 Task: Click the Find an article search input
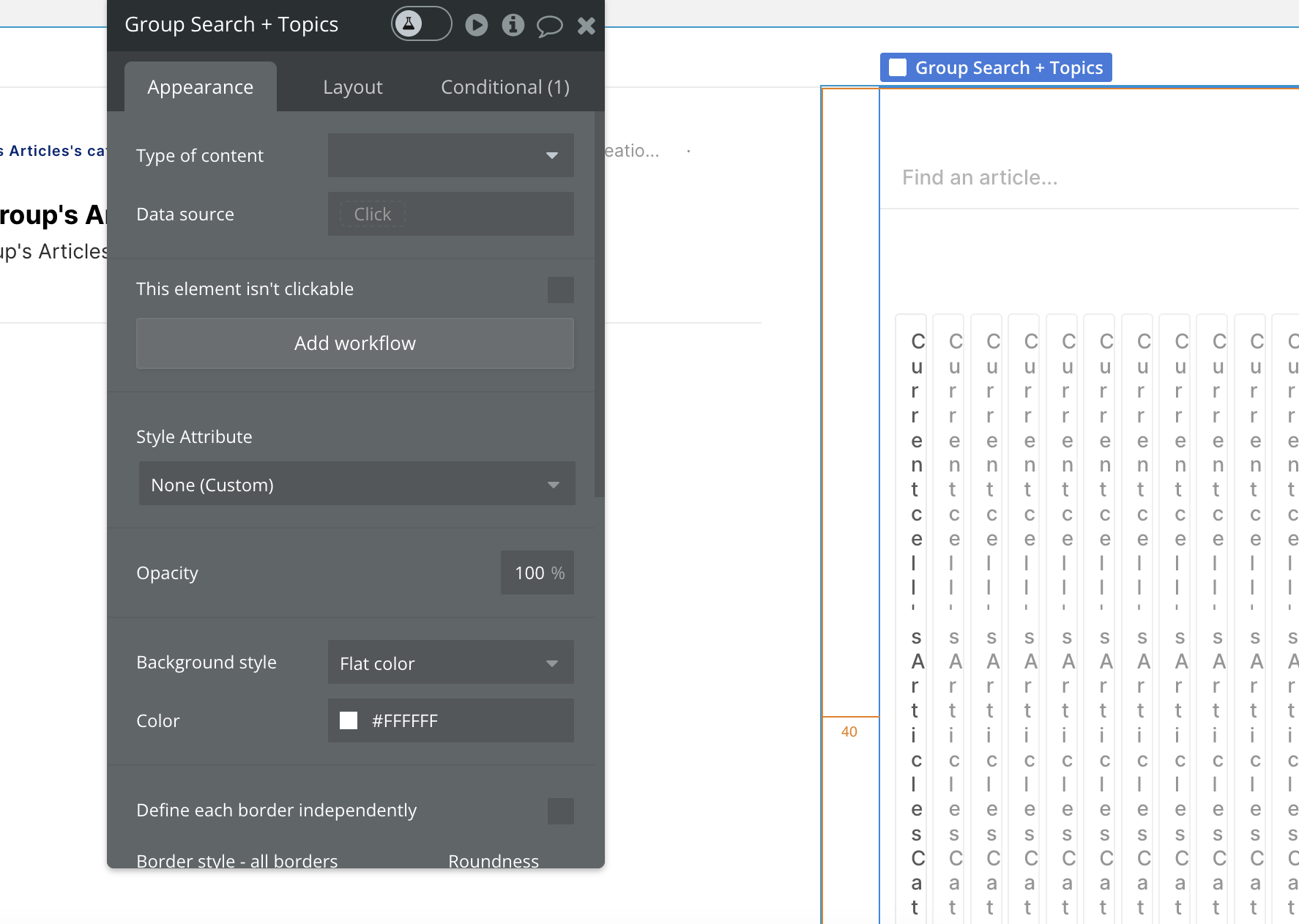point(1090,178)
